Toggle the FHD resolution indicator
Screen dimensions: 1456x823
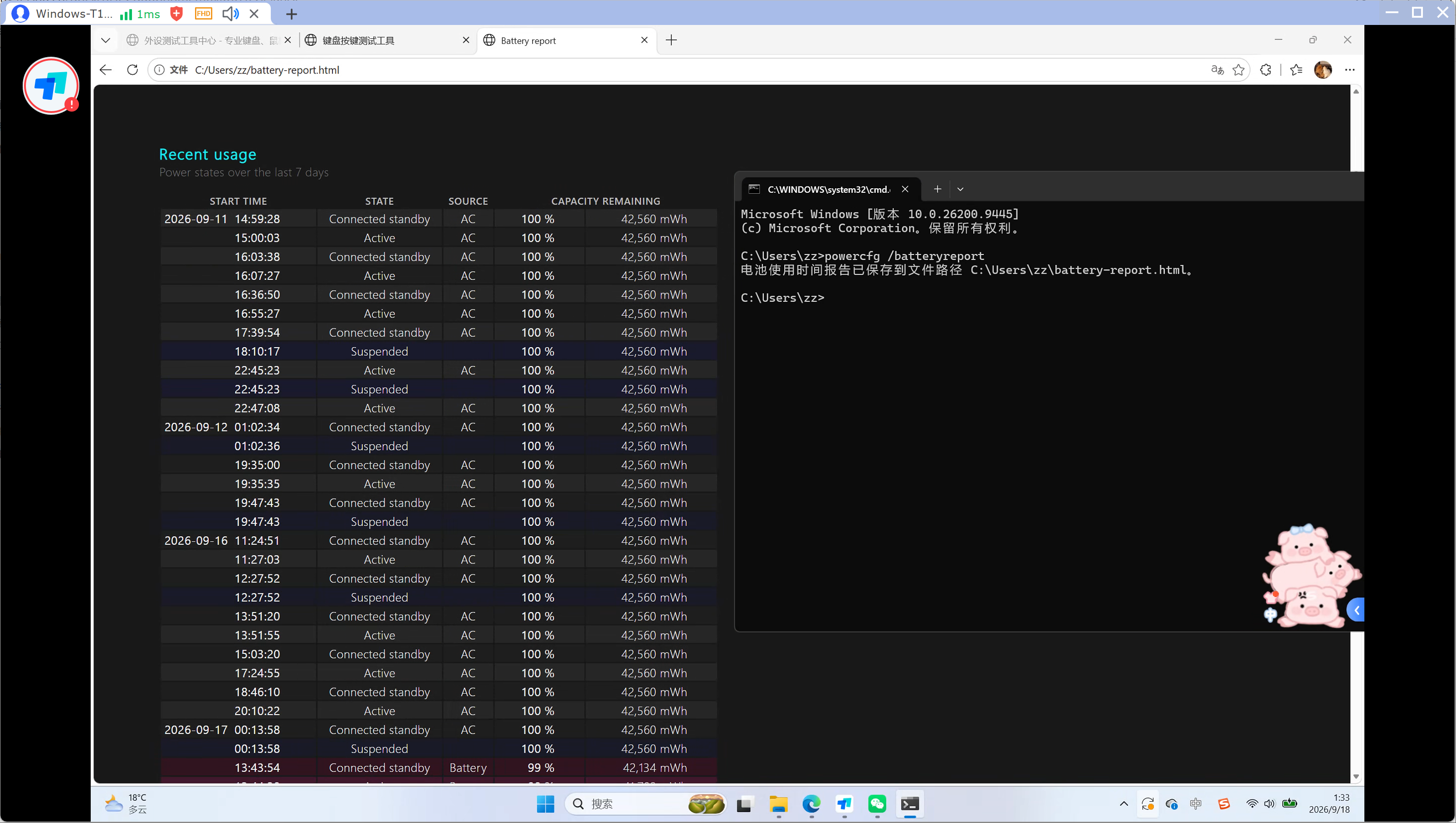pyautogui.click(x=204, y=14)
